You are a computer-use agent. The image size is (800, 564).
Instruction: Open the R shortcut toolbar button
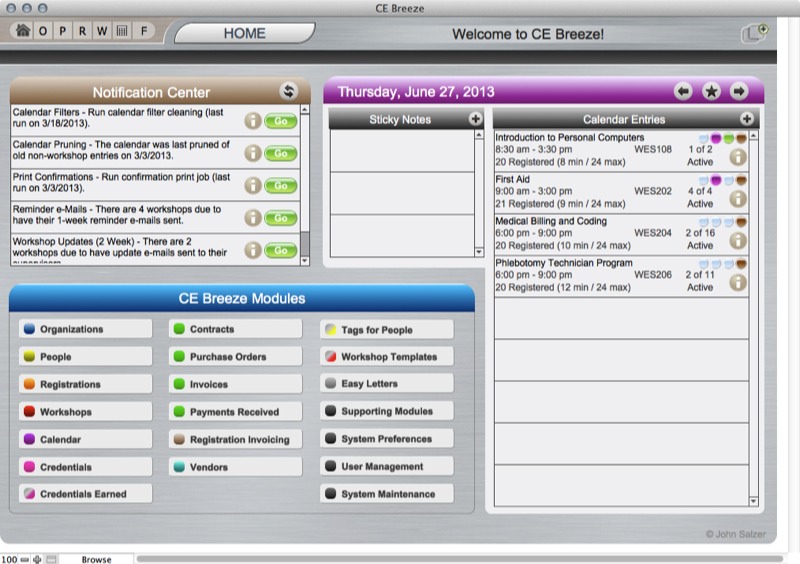click(82, 31)
